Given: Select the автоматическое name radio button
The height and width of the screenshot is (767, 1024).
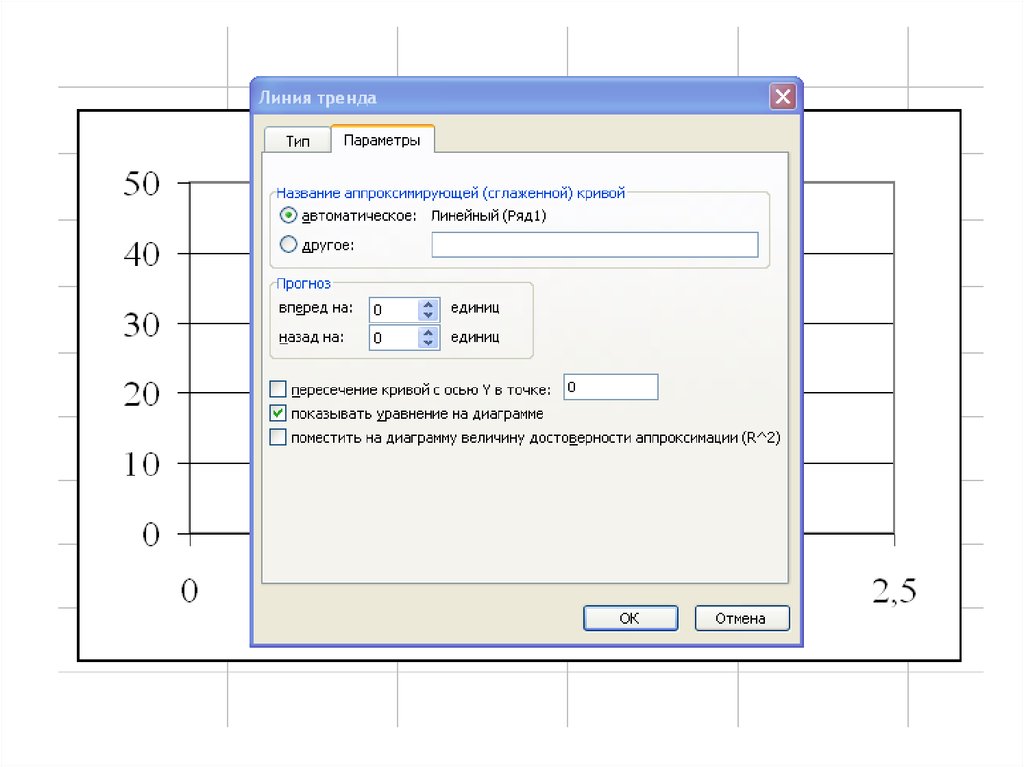Looking at the screenshot, I should [x=288, y=215].
